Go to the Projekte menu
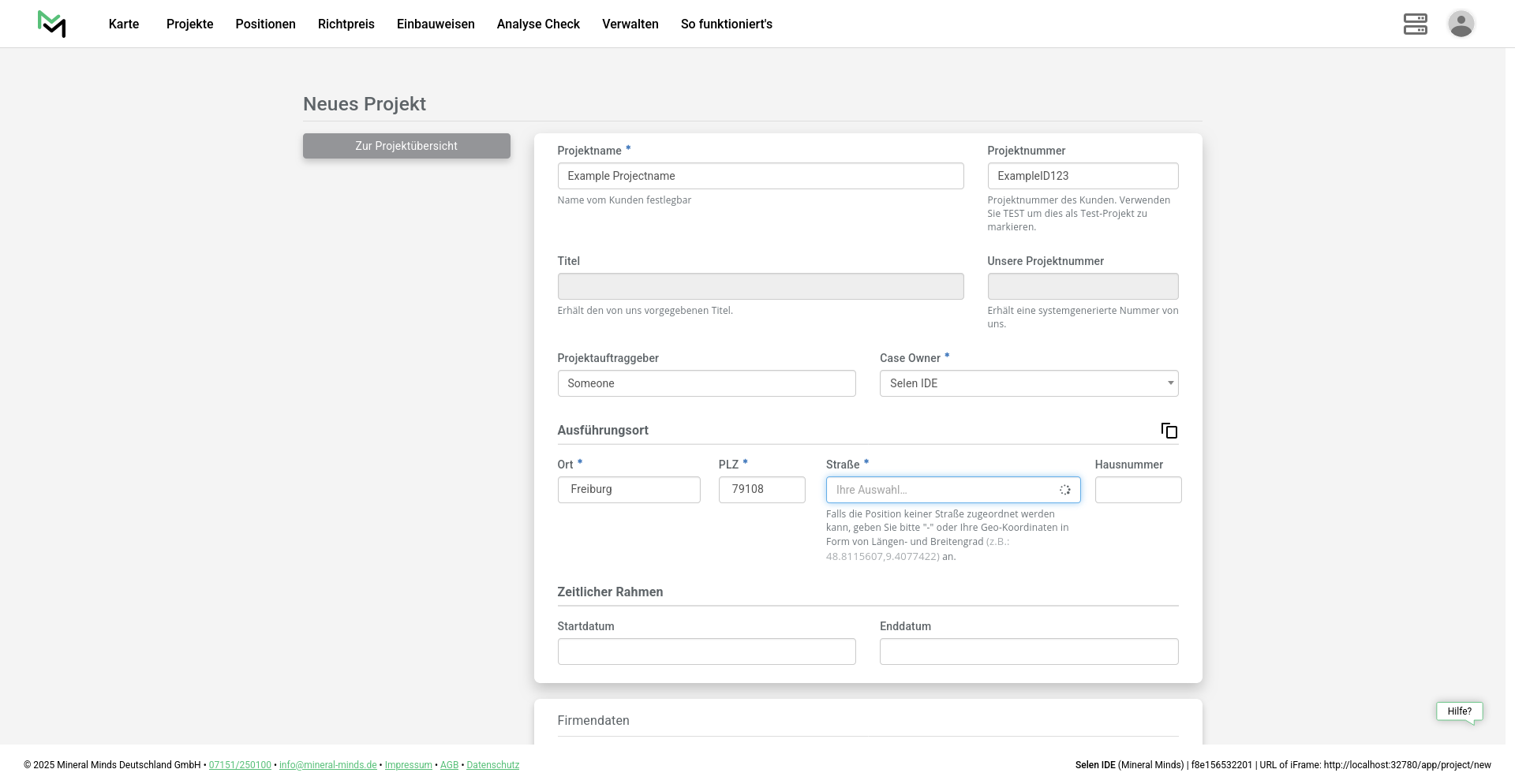The image size is (1515, 784). tap(189, 24)
